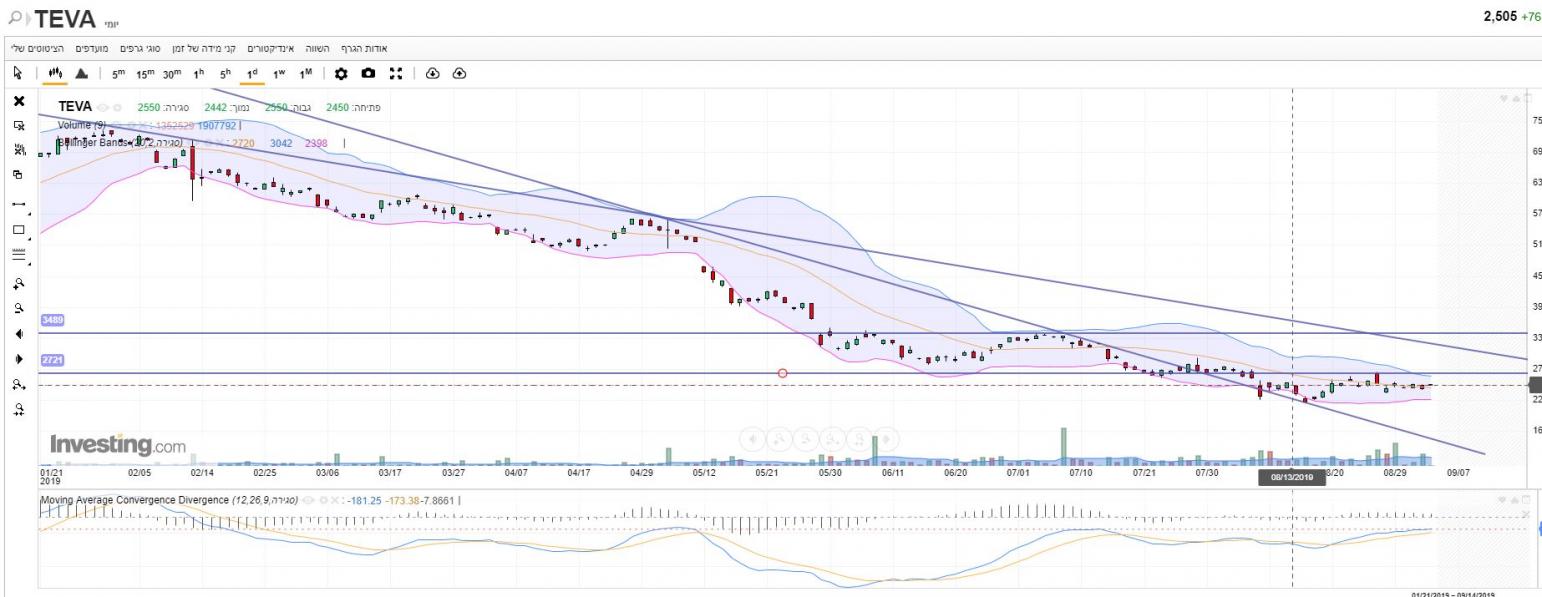Switch to the area chart type icon
The image size is (1542, 597).
click(82, 74)
